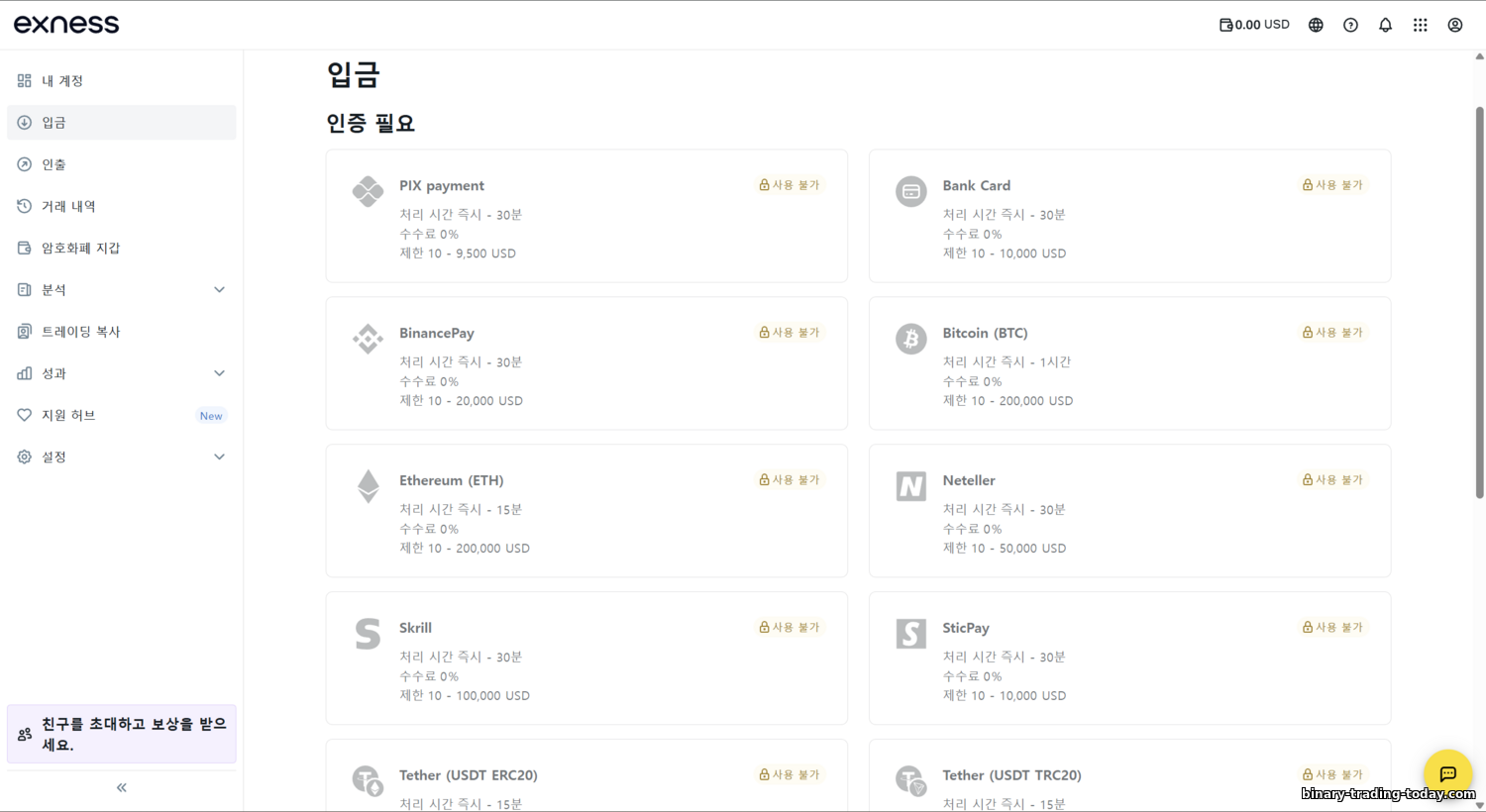Open 거래 내역 in sidebar

point(68,206)
